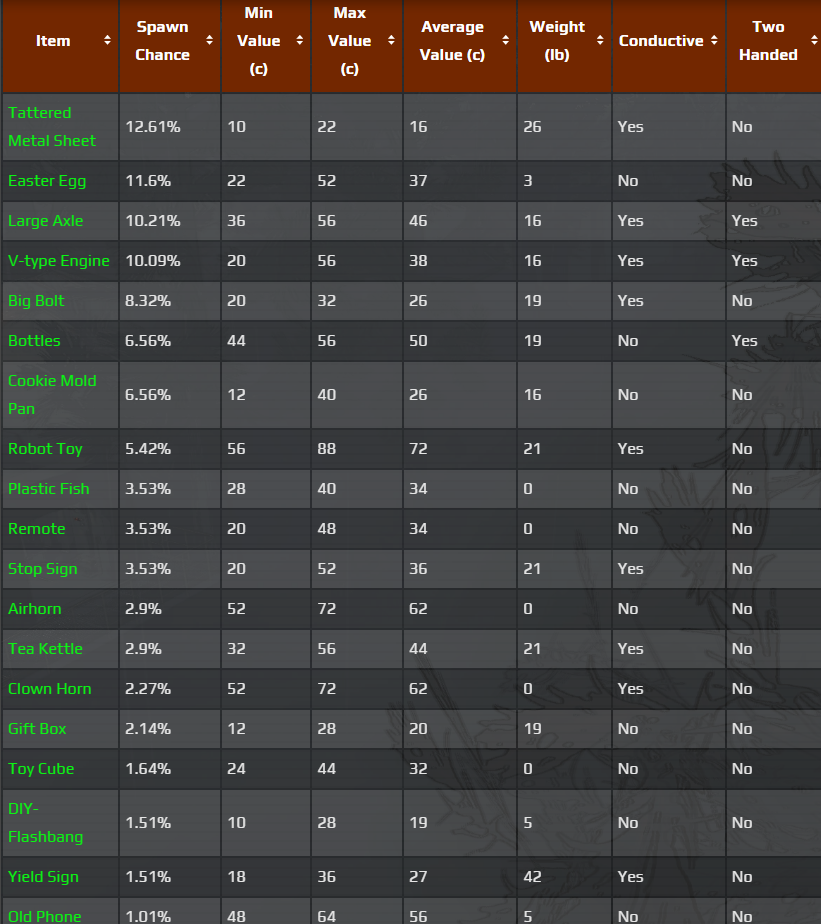Sort table by Item column arrows
The width and height of the screenshot is (821, 924).
(x=107, y=41)
